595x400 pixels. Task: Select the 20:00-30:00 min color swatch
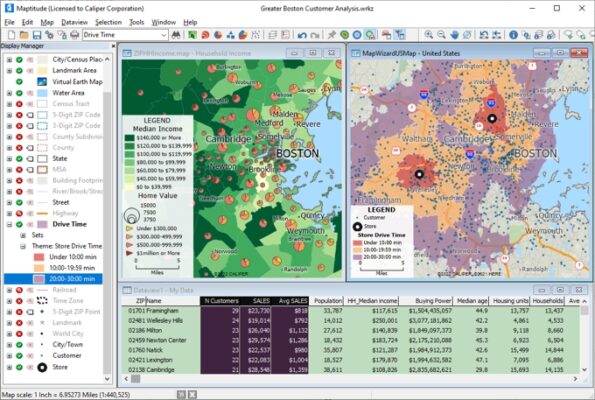coord(39,279)
